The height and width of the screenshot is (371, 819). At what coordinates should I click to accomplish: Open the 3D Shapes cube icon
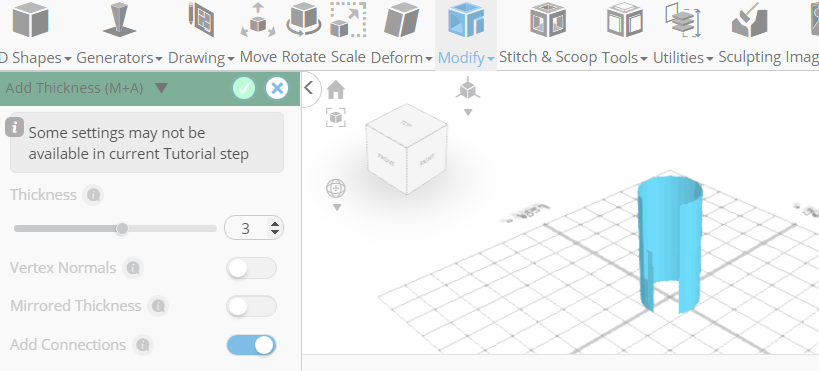point(30,20)
